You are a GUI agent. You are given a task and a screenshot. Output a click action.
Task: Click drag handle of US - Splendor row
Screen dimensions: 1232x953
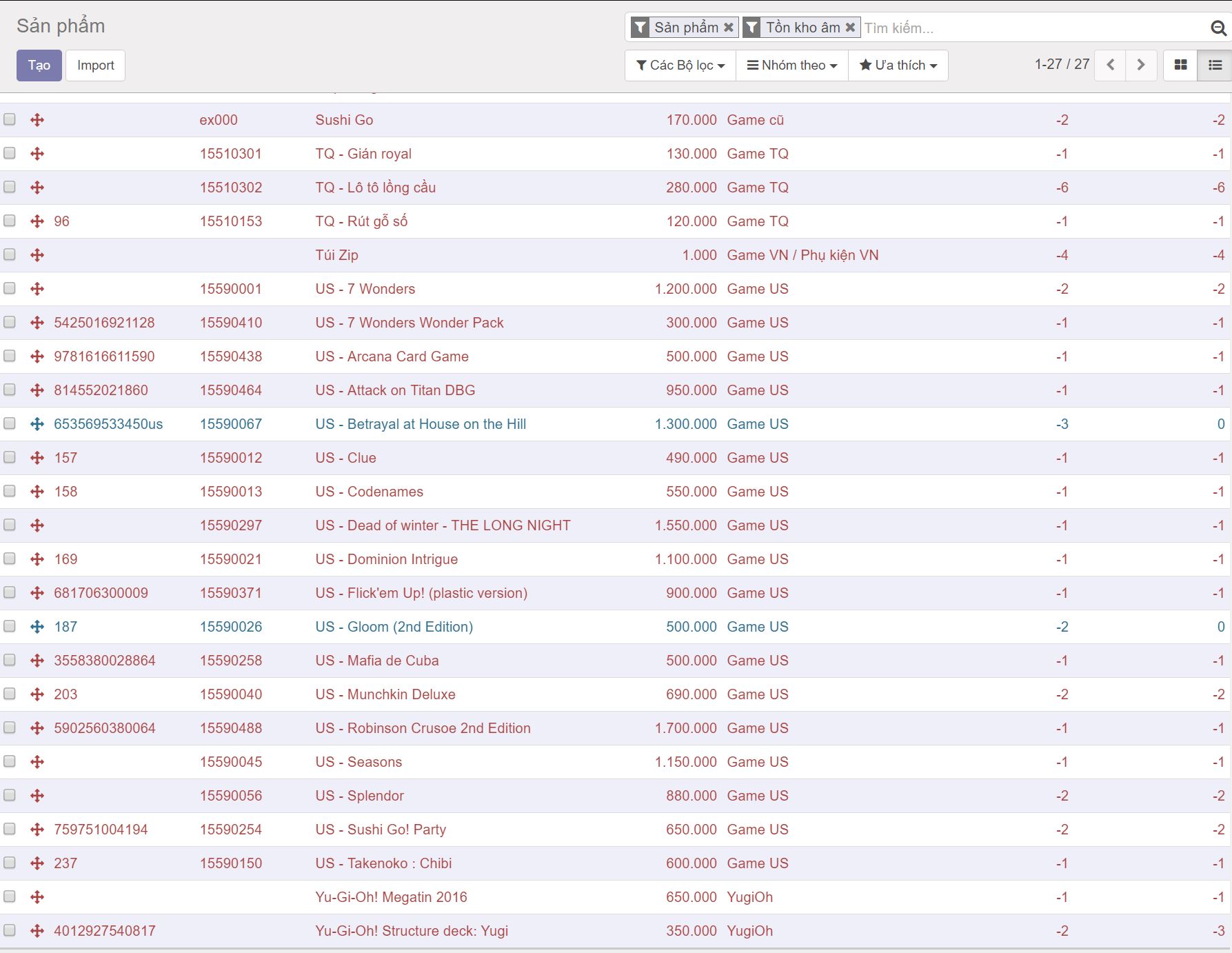tap(37, 796)
